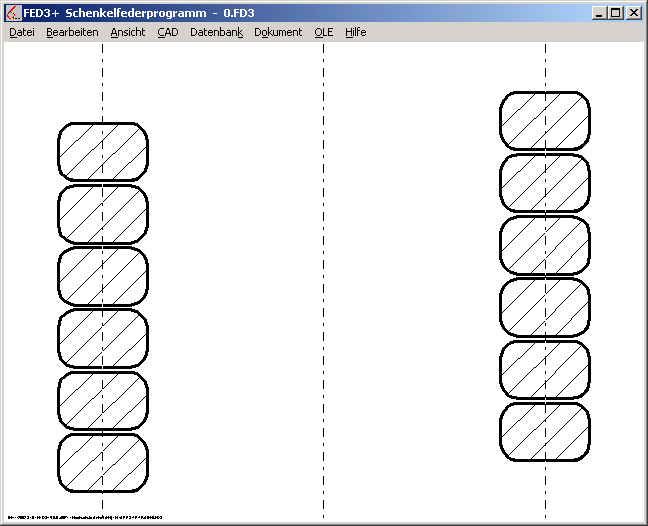Click the topmost hatched coil in right stack
The height and width of the screenshot is (526, 648).
click(545, 121)
